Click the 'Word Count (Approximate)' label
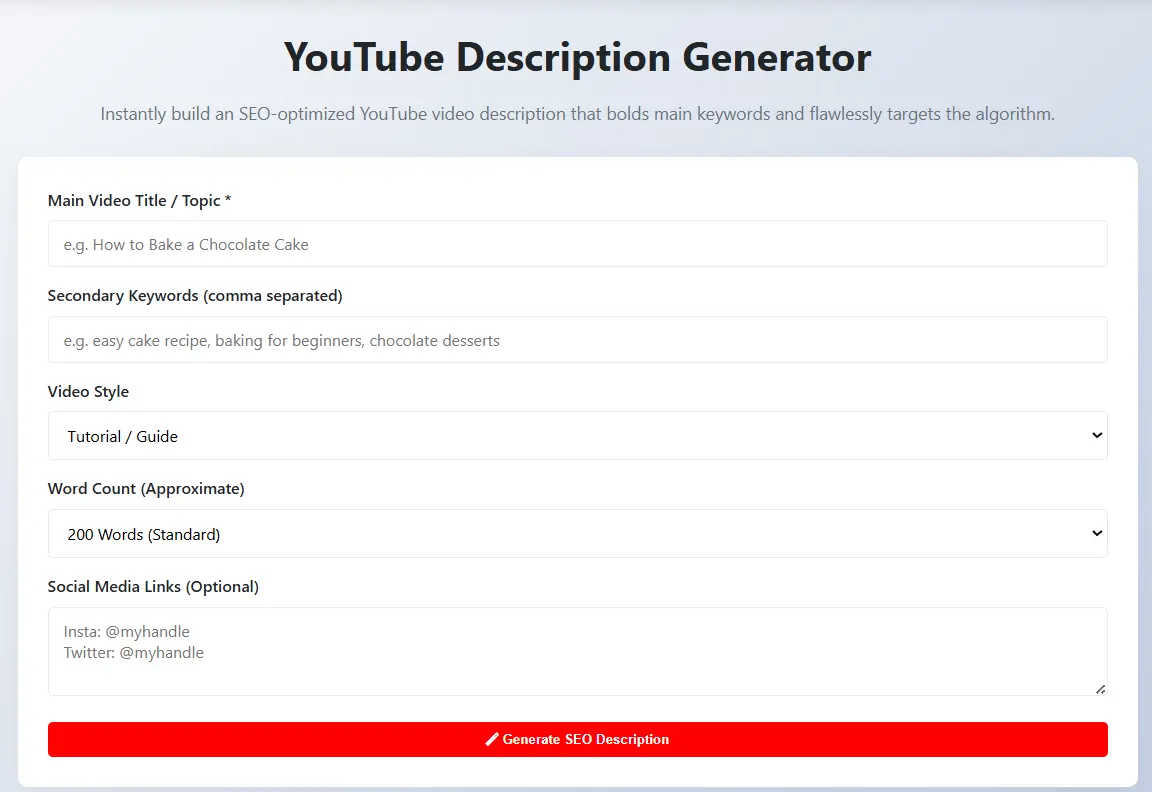The height and width of the screenshot is (792, 1152). tap(146, 489)
